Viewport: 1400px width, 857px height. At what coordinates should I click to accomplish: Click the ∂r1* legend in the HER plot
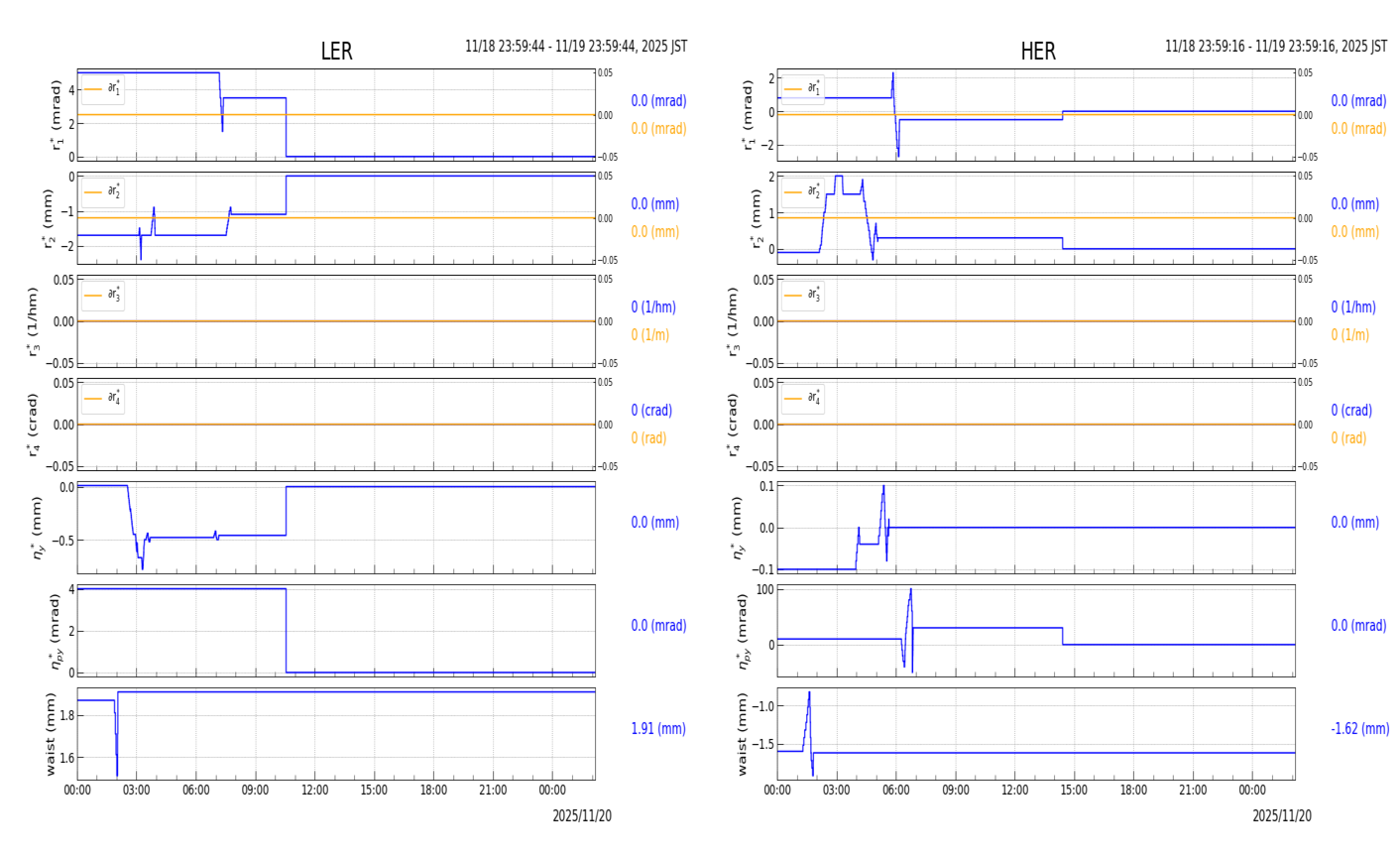pyautogui.click(x=803, y=89)
